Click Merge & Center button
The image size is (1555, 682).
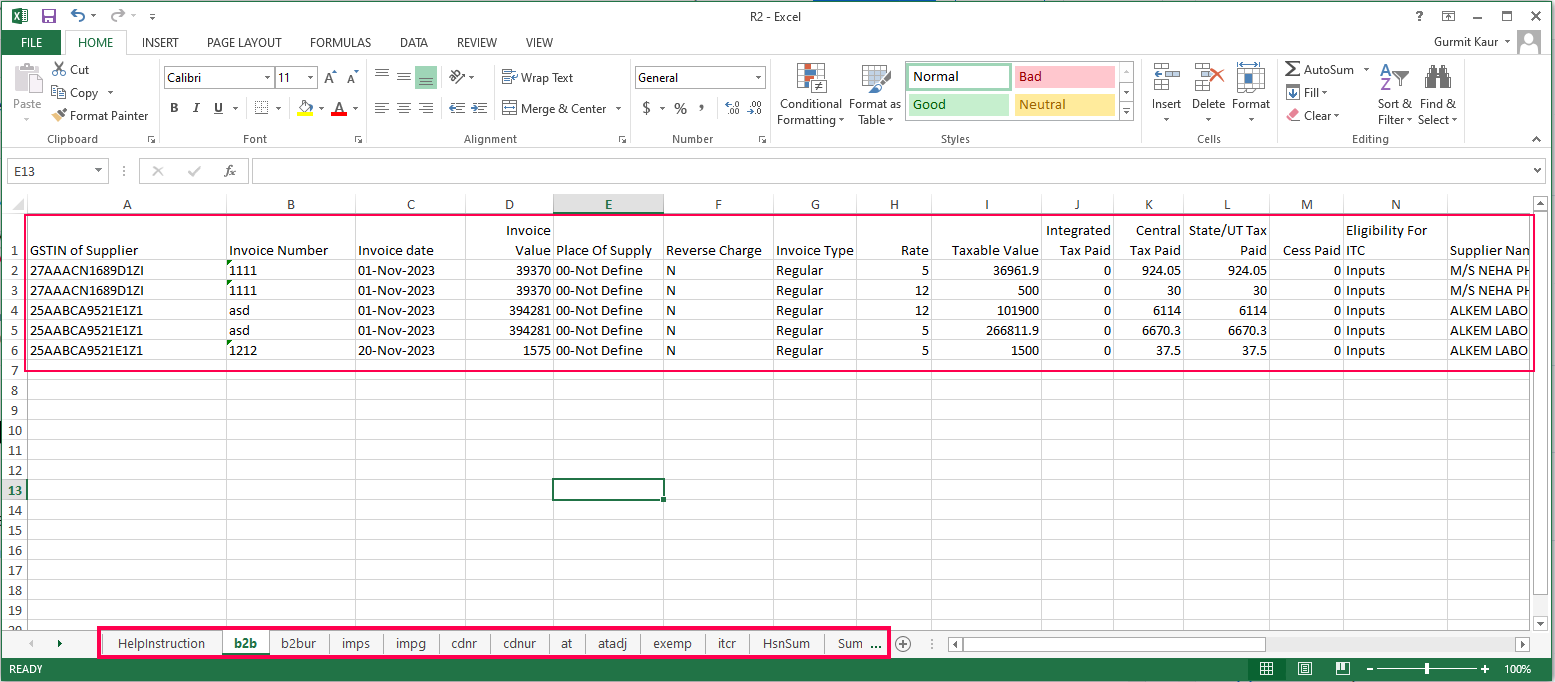(x=554, y=108)
